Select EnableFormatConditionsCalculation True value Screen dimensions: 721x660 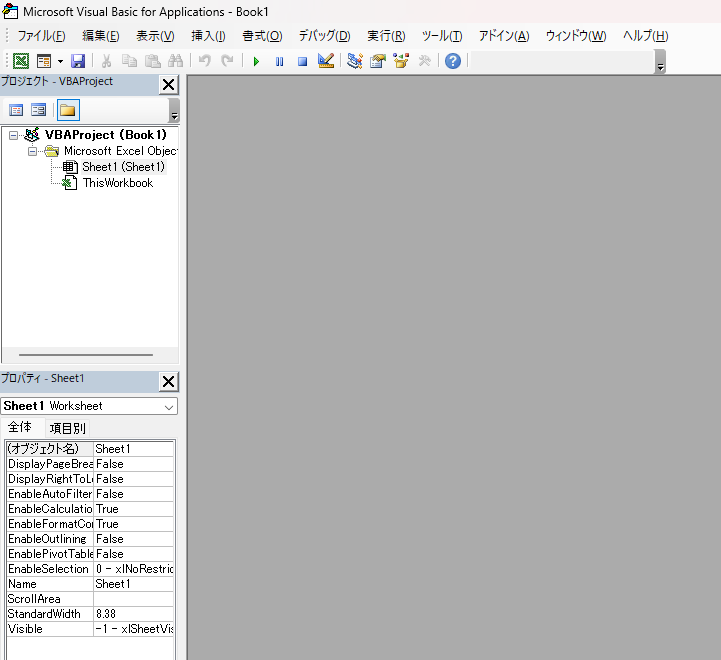(133, 524)
